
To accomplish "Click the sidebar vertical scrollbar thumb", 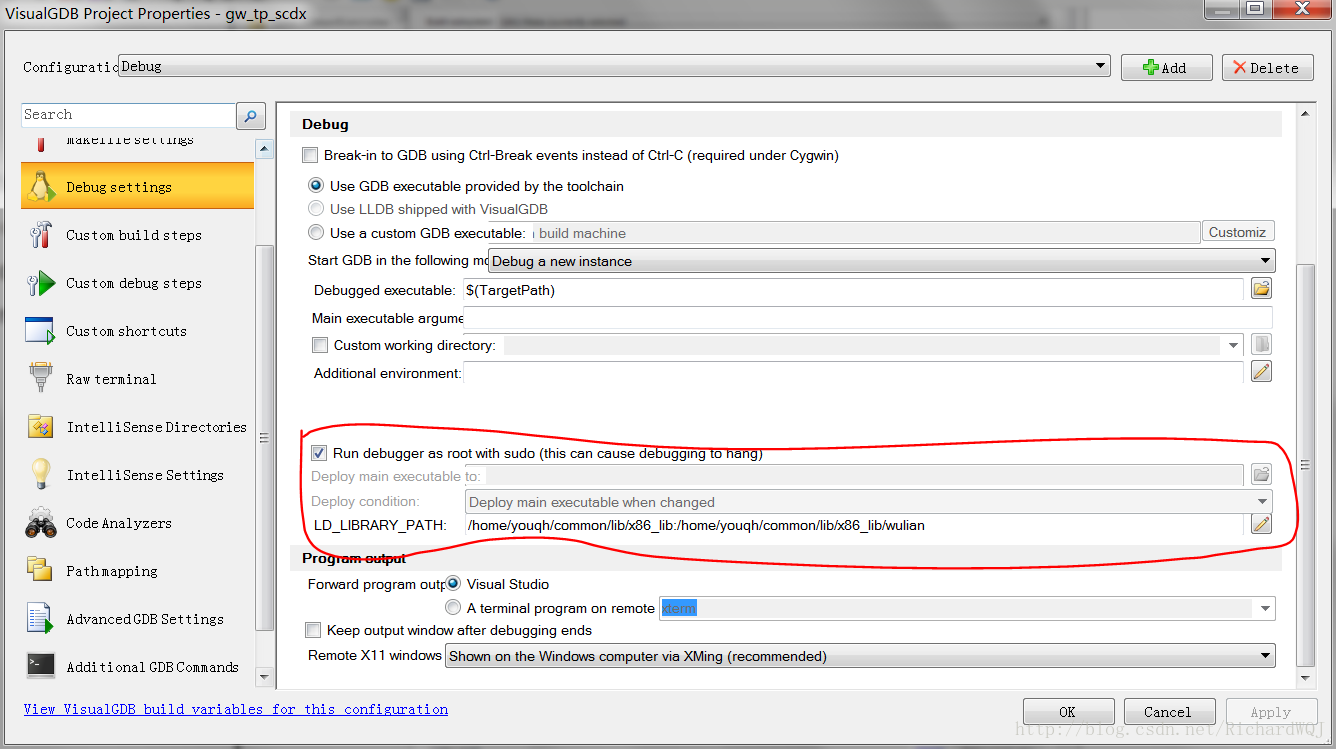I will tap(264, 437).
